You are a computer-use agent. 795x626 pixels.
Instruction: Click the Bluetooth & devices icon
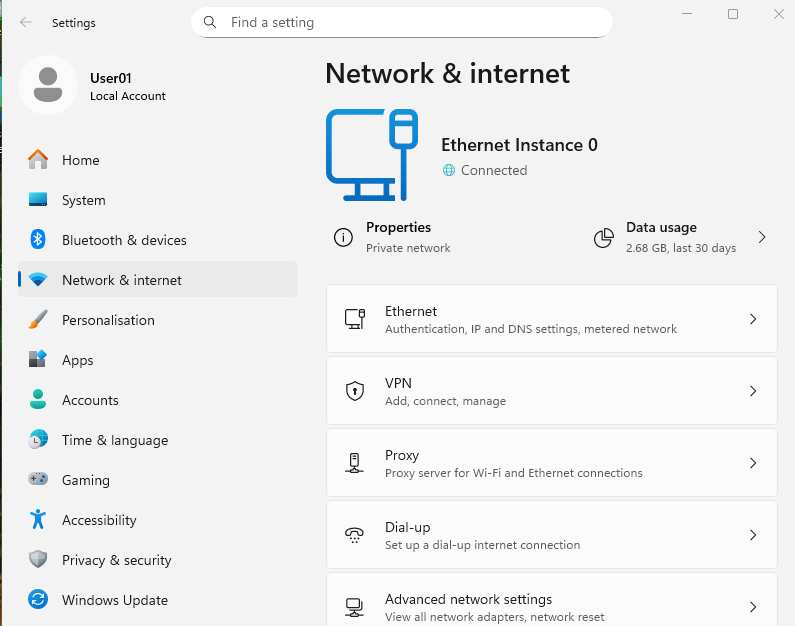click(38, 240)
